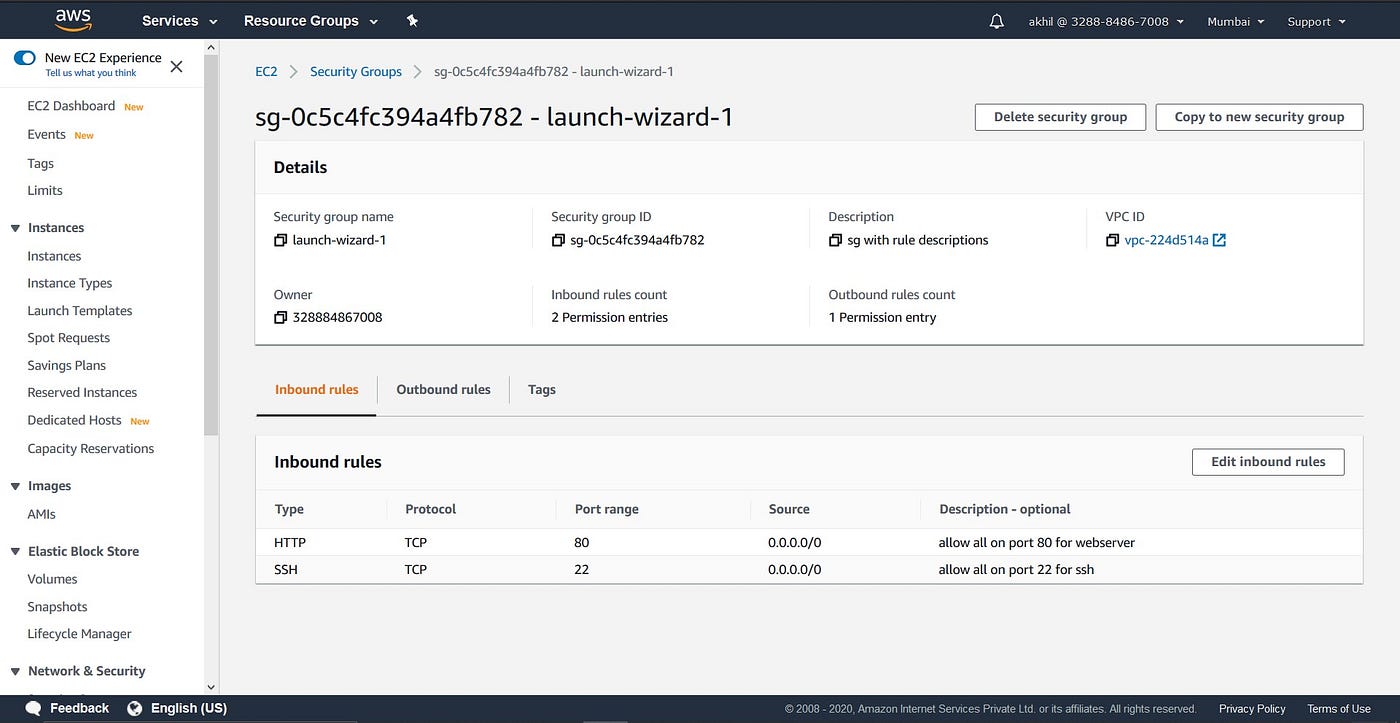Open account menu akhil @ 3288-8486-7008
The image size is (1400, 723).
pyautogui.click(x=1106, y=21)
